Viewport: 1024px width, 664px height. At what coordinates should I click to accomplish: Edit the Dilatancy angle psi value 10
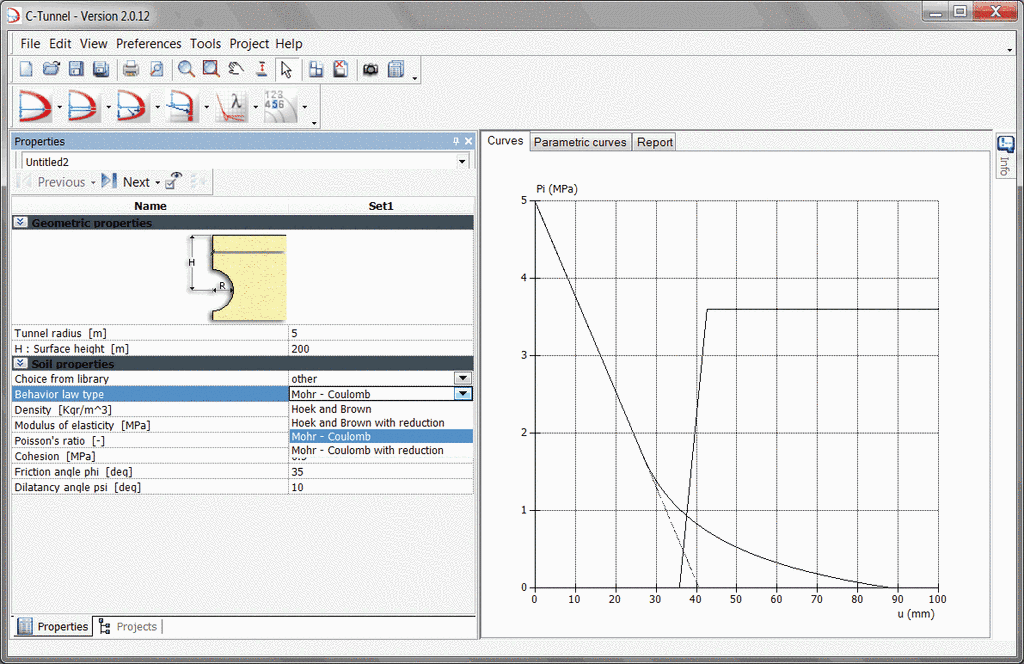pos(381,487)
